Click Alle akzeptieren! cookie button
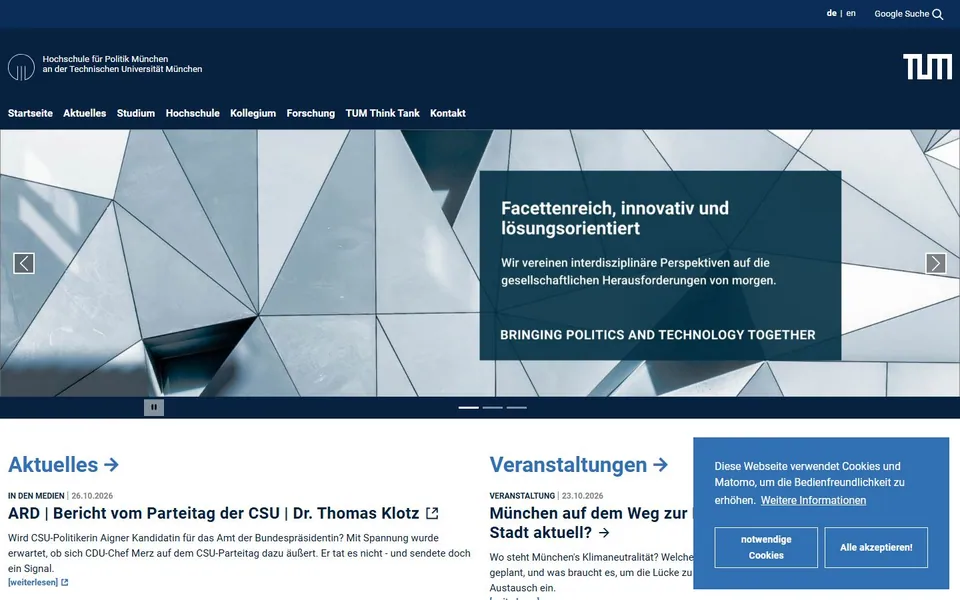This screenshot has height=600, width=960. tap(876, 547)
